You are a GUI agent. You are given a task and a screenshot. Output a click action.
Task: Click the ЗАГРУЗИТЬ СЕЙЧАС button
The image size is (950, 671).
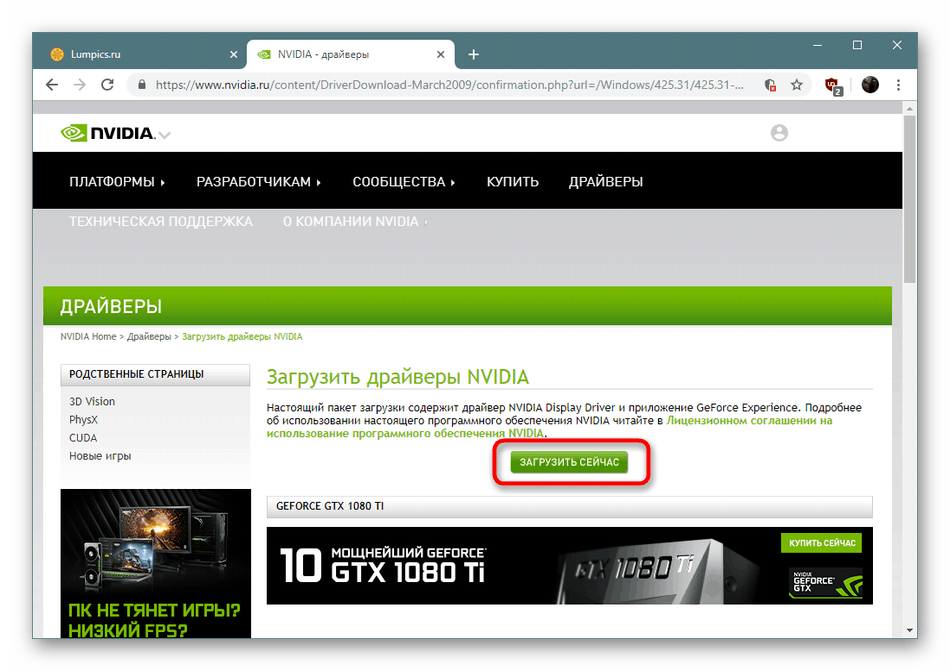coord(570,462)
